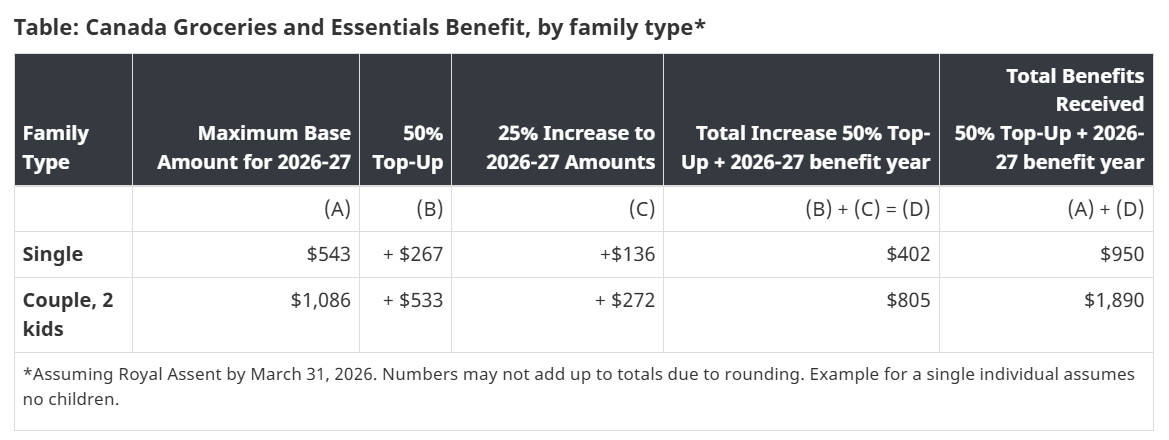Click the 50% Top-Up column header
The width and height of the screenshot is (1169, 440).
pyautogui.click(x=407, y=147)
